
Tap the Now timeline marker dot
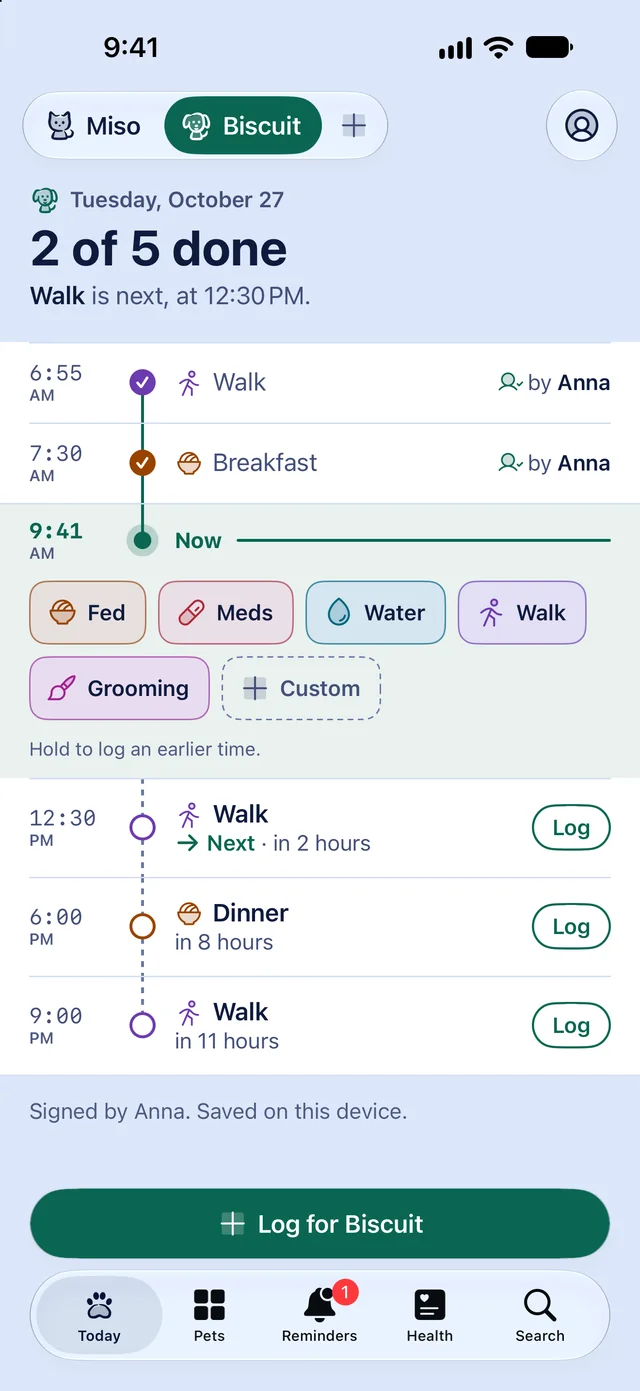143,541
